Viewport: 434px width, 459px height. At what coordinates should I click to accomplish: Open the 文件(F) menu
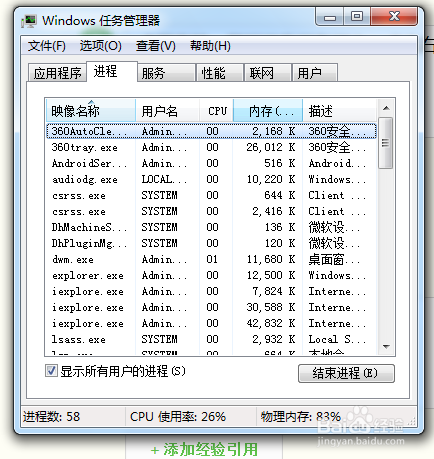pos(47,46)
